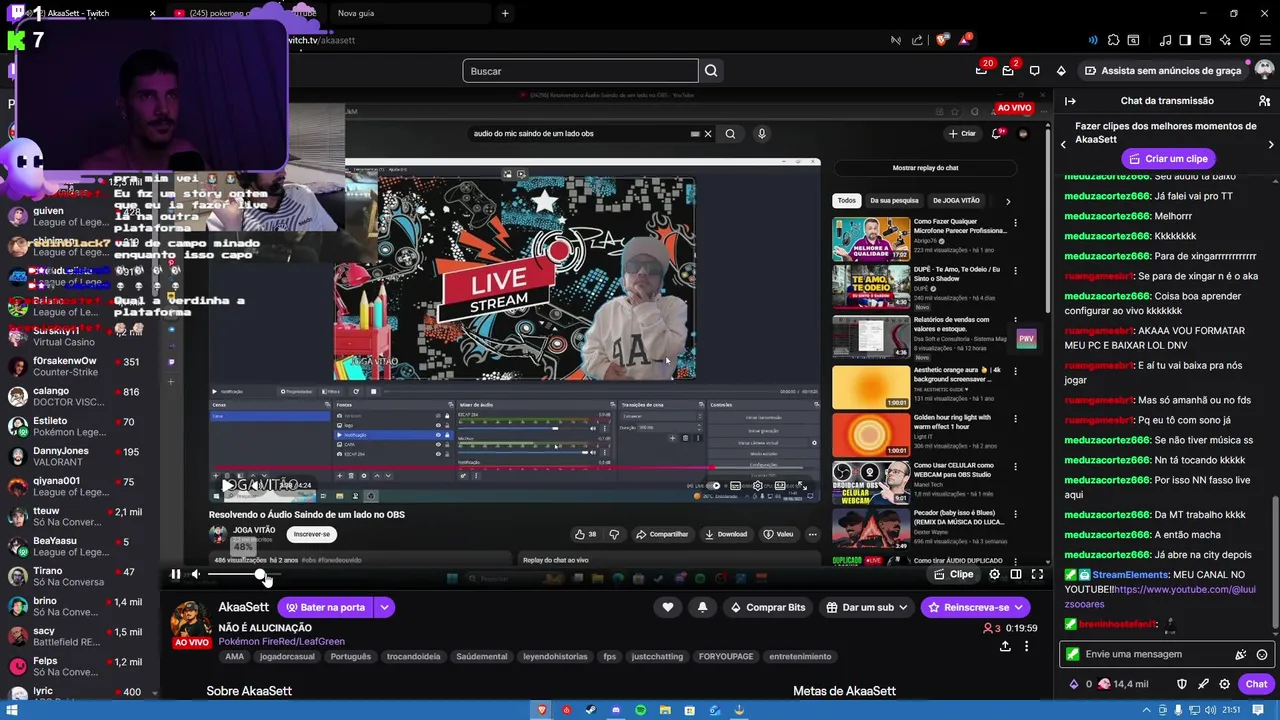Open the player settings gear icon
Image resolution: width=1280 pixels, height=720 pixels.
(994, 574)
